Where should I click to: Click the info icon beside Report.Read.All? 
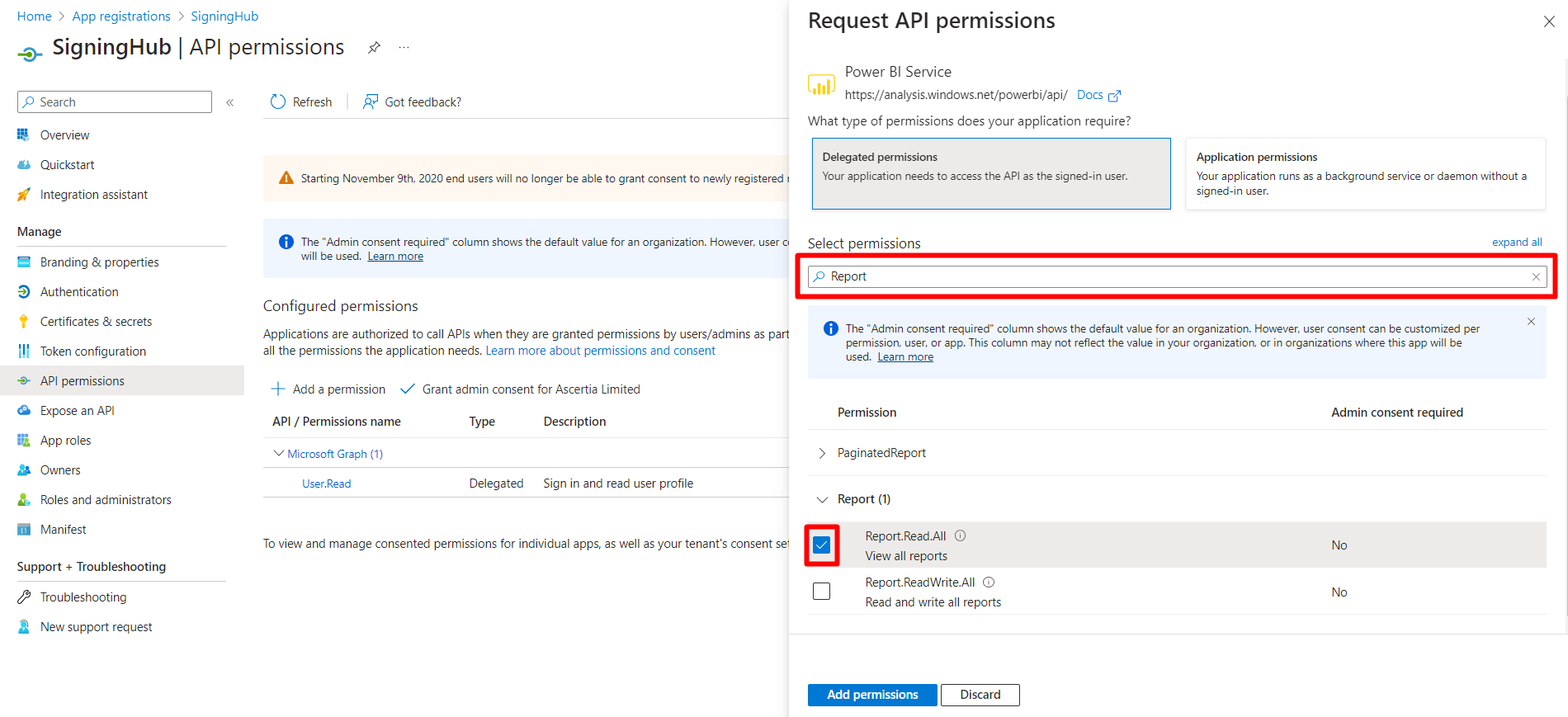[961, 535]
